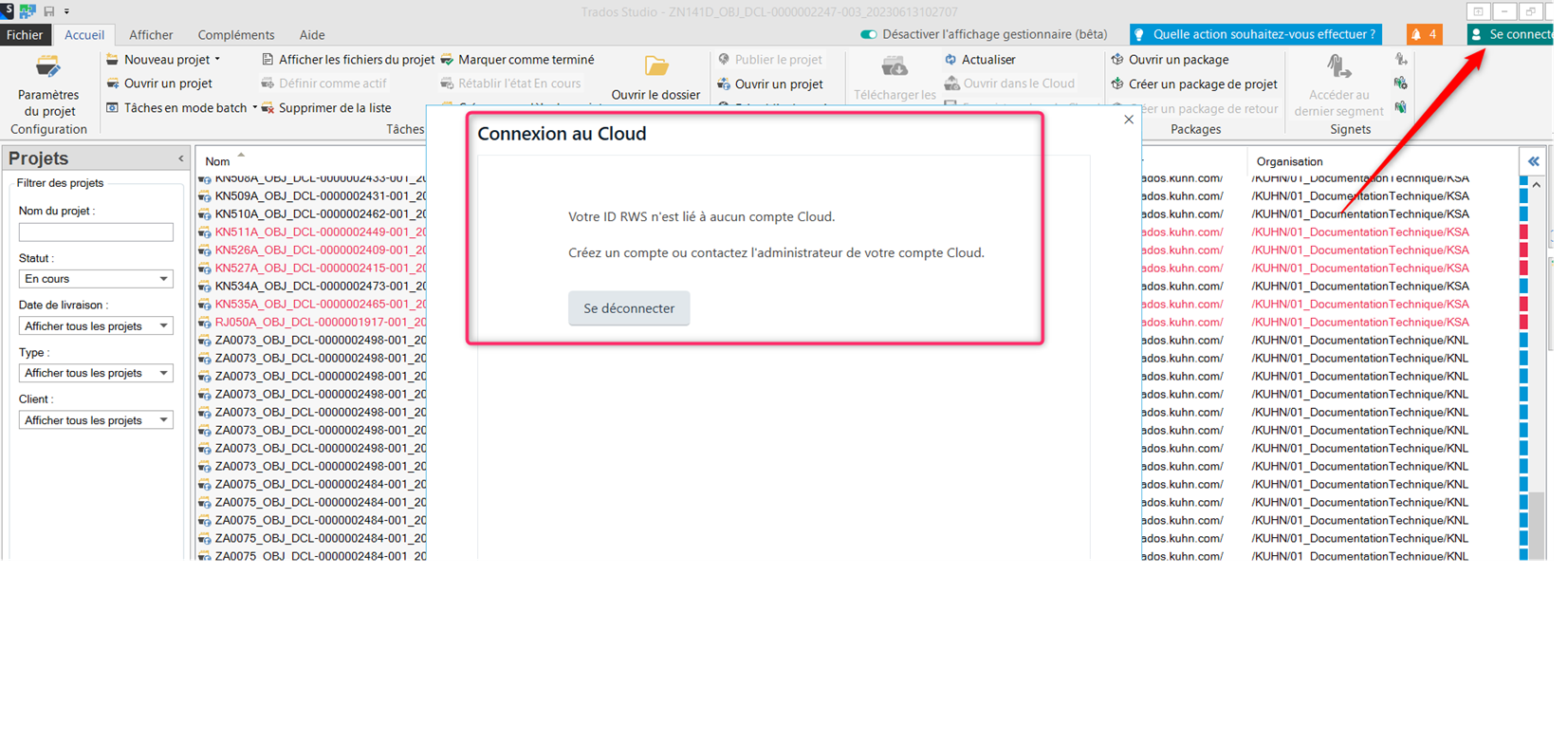Click Ouvrir un package

1170,60
